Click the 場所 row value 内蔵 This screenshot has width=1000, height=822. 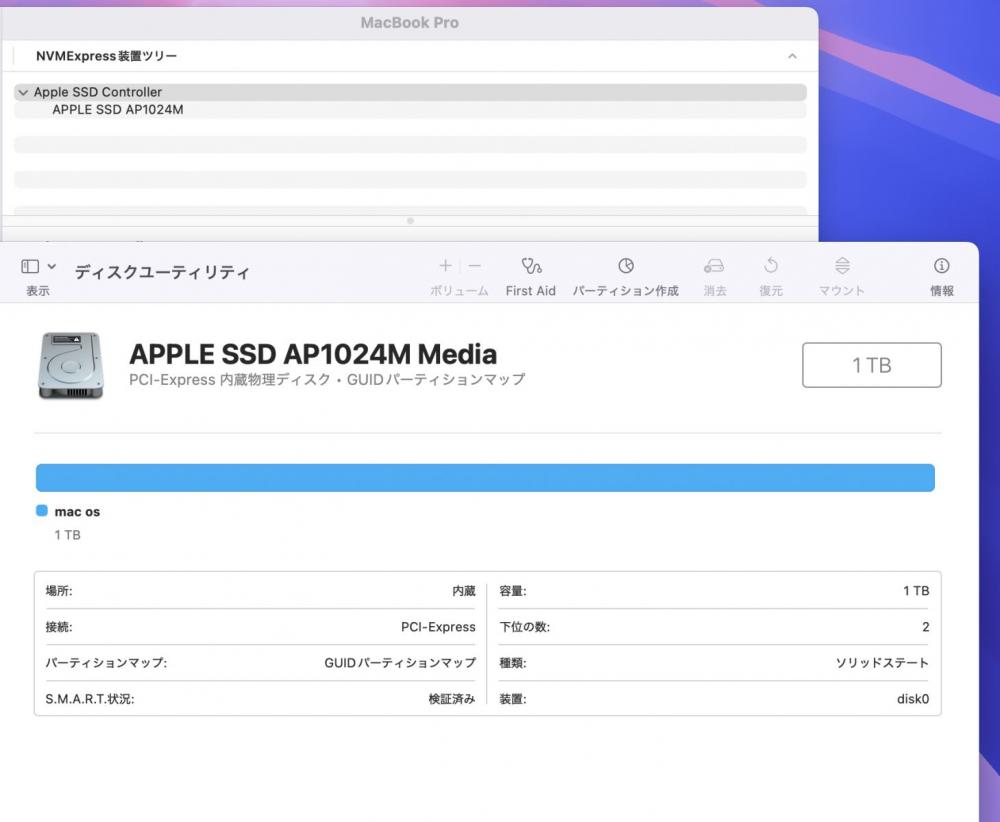[x=464, y=591]
